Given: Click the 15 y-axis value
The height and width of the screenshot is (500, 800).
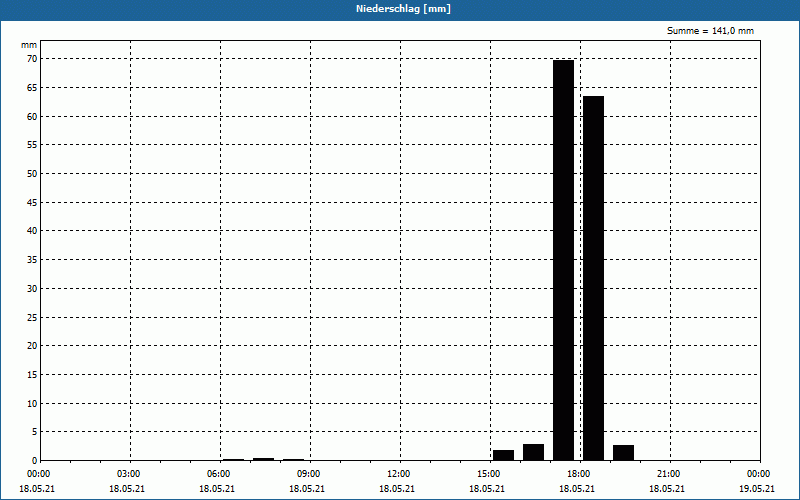Looking at the screenshot, I should click(32, 374).
